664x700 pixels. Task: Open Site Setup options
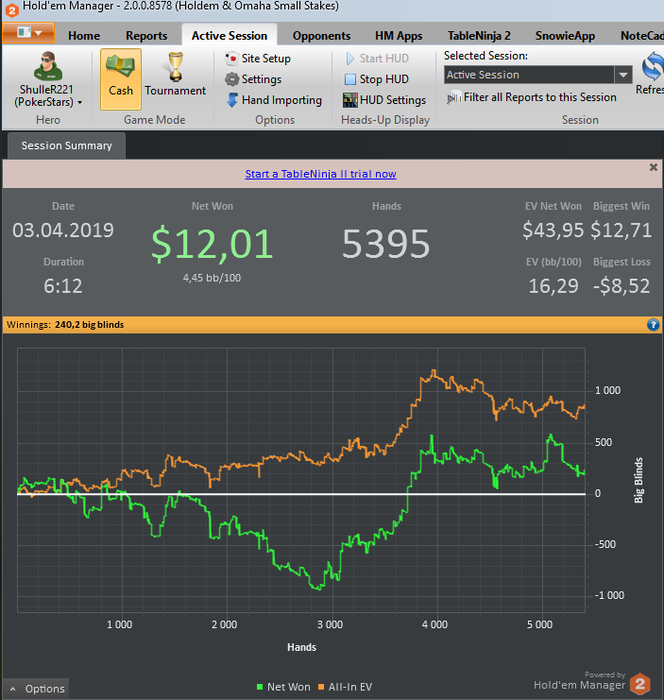coord(258,58)
